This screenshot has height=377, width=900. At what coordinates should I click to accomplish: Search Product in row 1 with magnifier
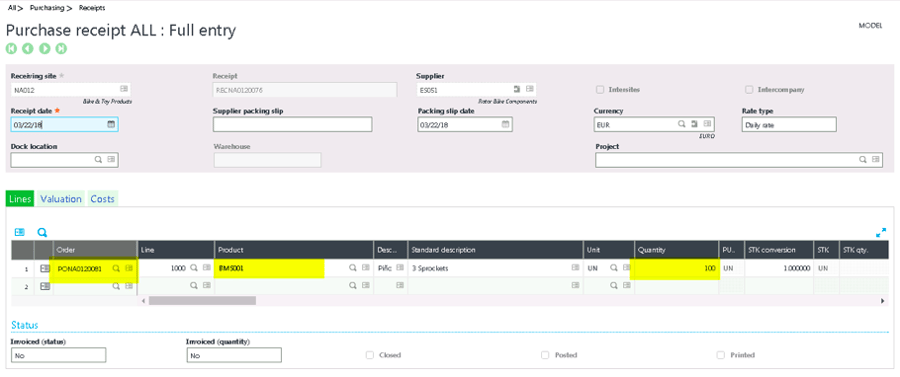coord(353,268)
